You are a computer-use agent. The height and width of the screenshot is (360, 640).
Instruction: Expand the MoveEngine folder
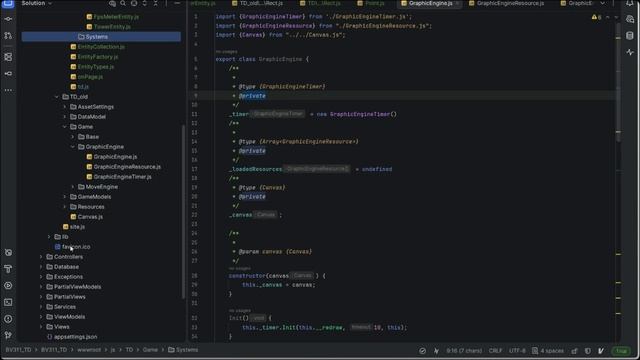[73, 187]
